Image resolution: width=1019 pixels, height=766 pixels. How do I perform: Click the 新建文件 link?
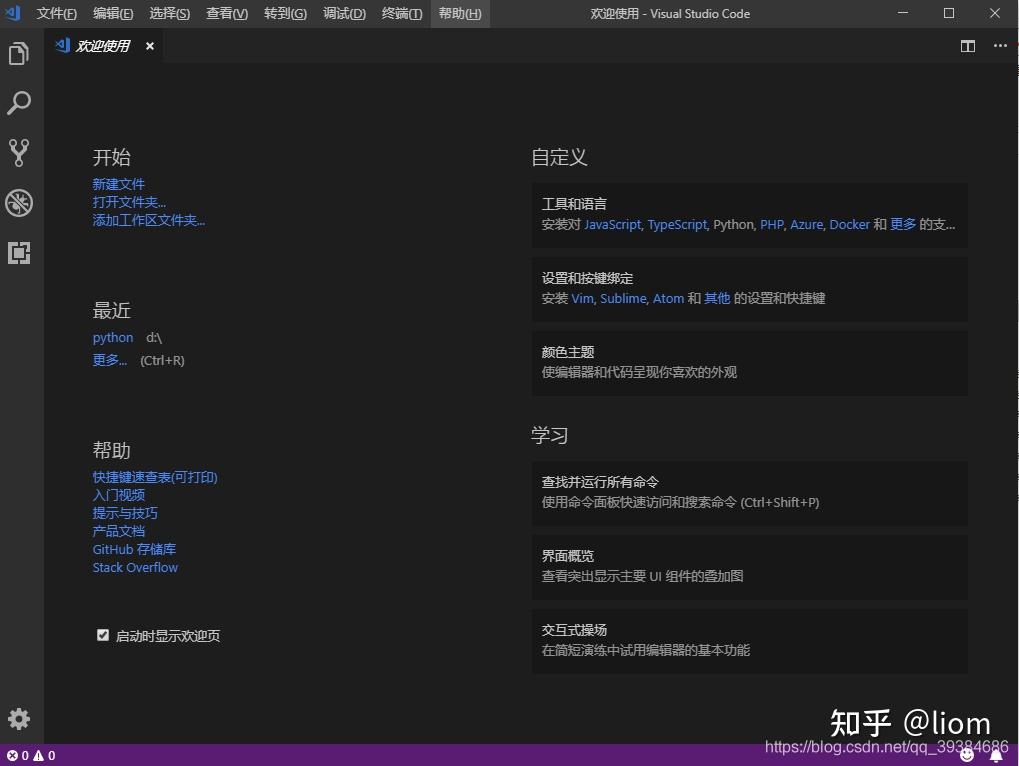pyautogui.click(x=118, y=184)
